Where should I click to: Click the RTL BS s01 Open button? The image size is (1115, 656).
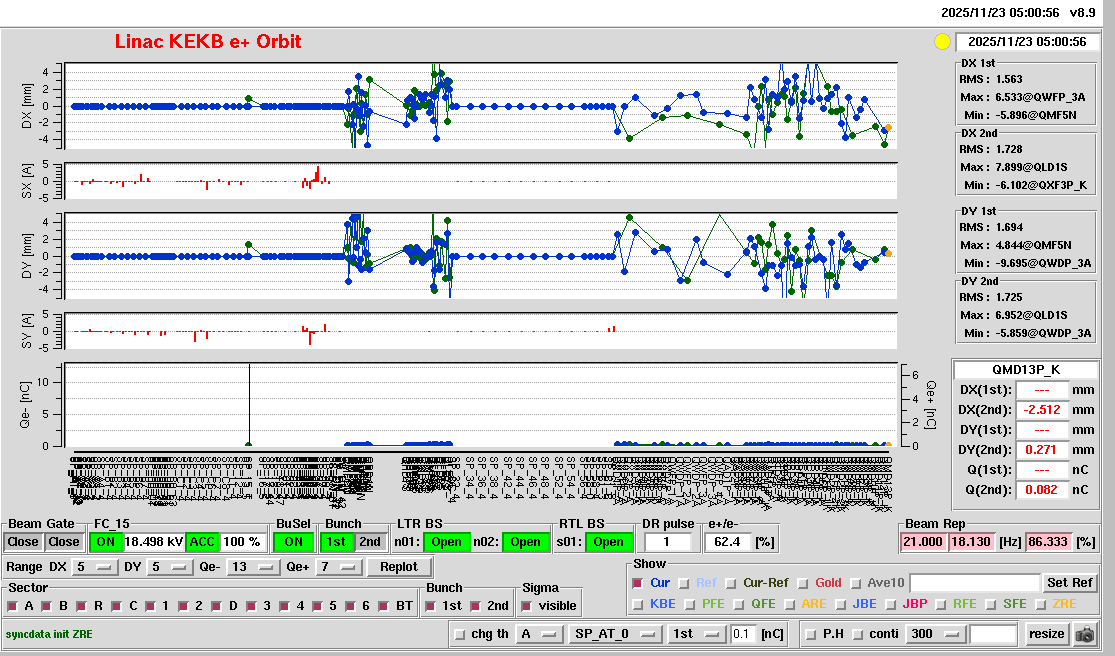pos(608,542)
